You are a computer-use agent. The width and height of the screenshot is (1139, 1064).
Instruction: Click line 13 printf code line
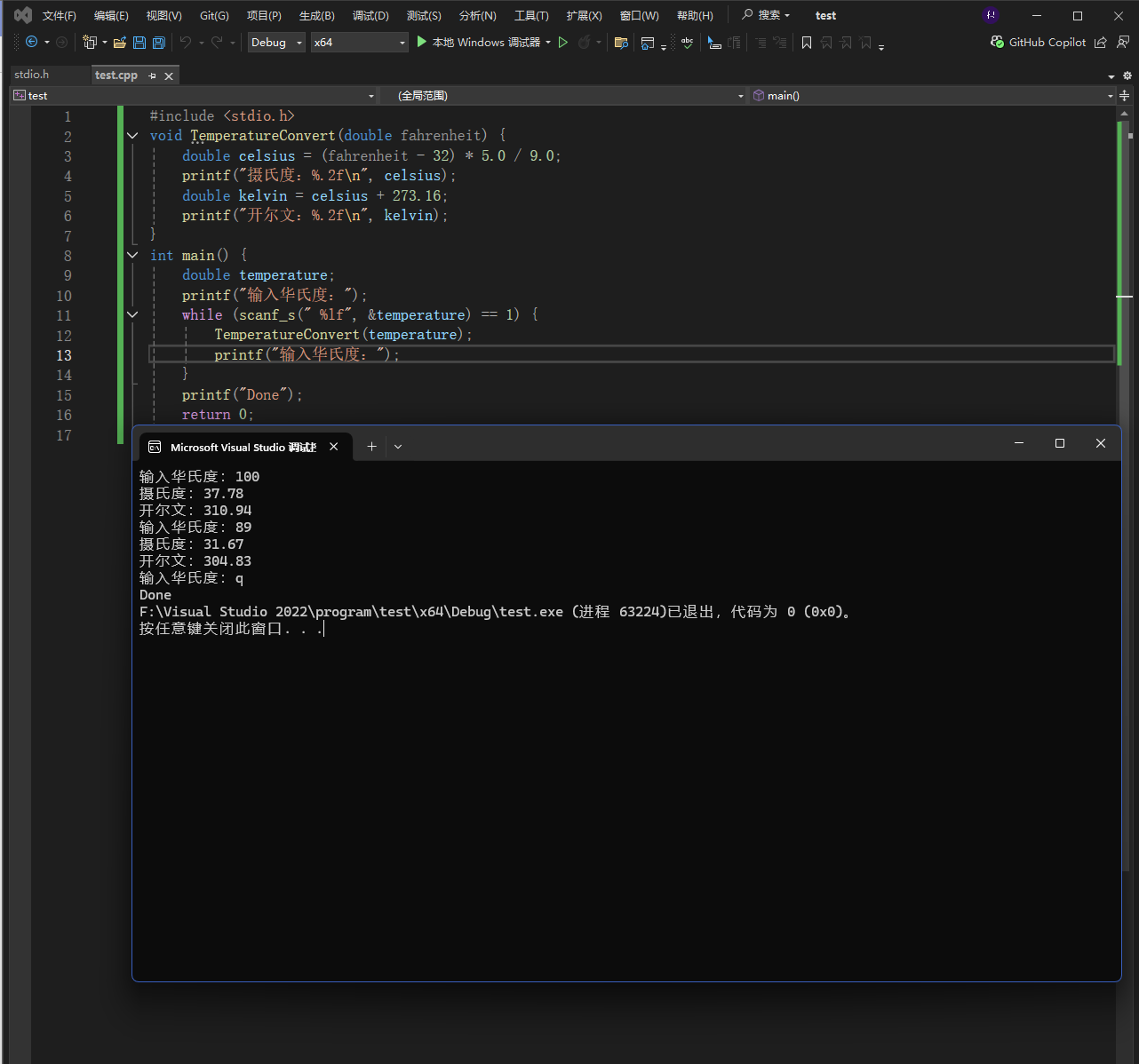(x=307, y=354)
